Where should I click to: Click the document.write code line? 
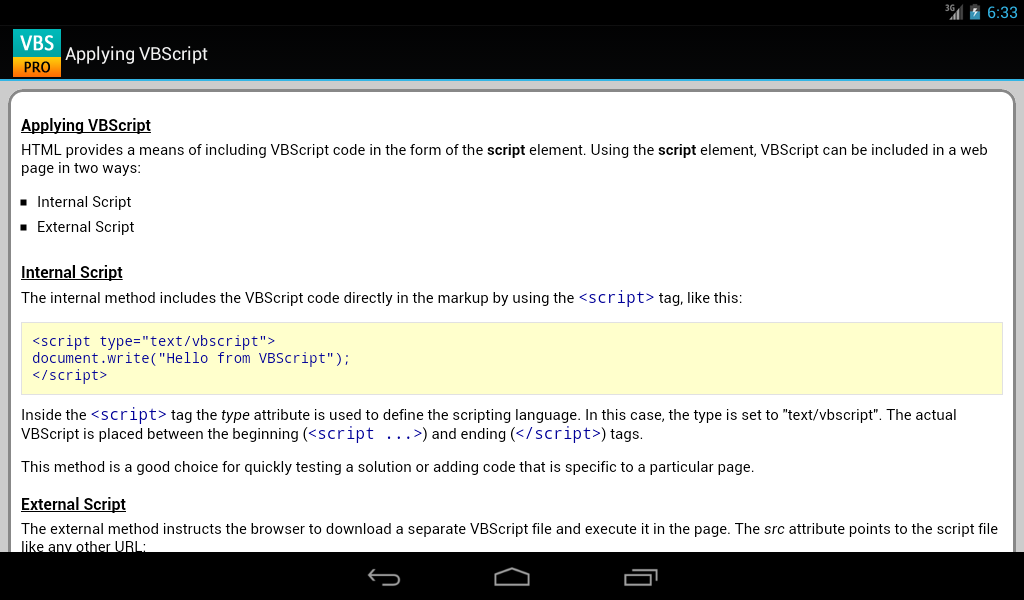tap(191, 358)
